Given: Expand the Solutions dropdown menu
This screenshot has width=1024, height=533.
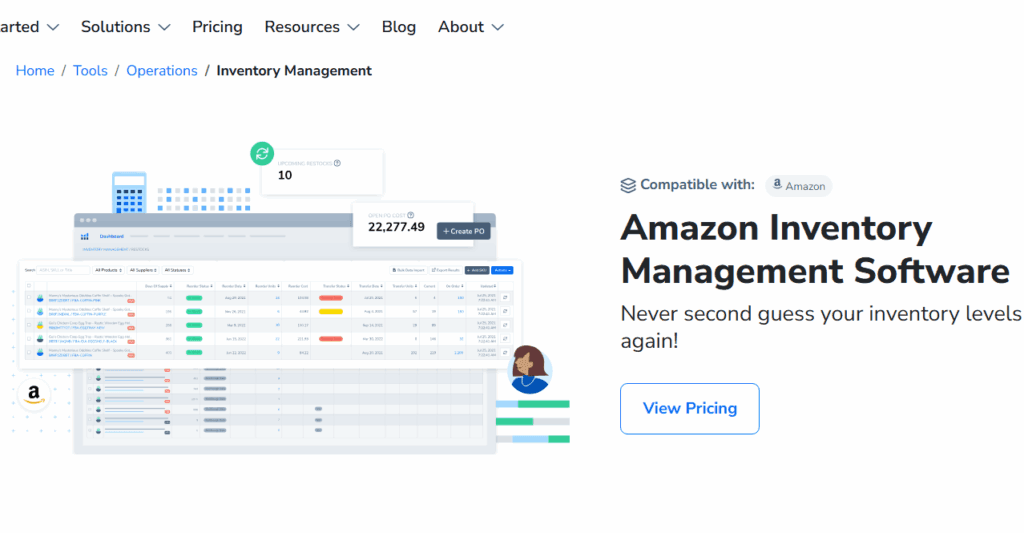Looking at the screenshot, I should 125,27.
